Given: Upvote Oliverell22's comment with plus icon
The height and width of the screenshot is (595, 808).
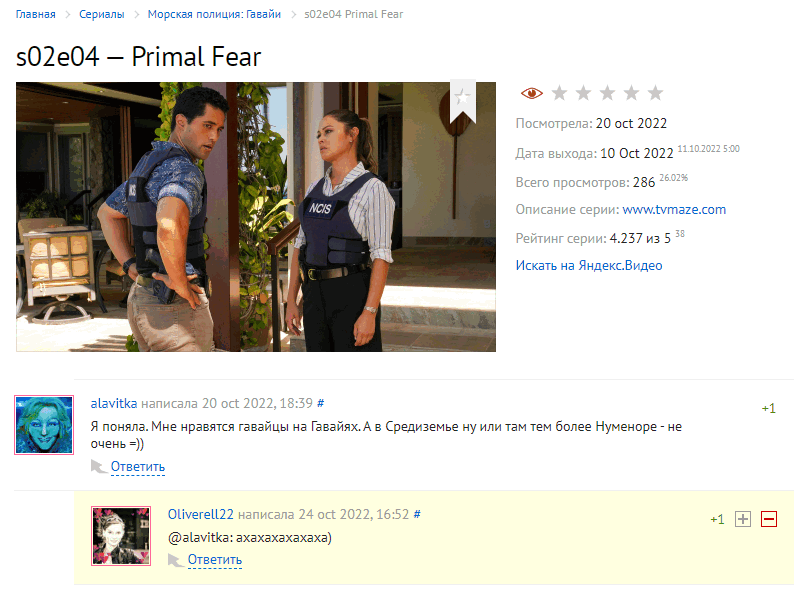Looking at the screenshot, I should pos(743,519).
